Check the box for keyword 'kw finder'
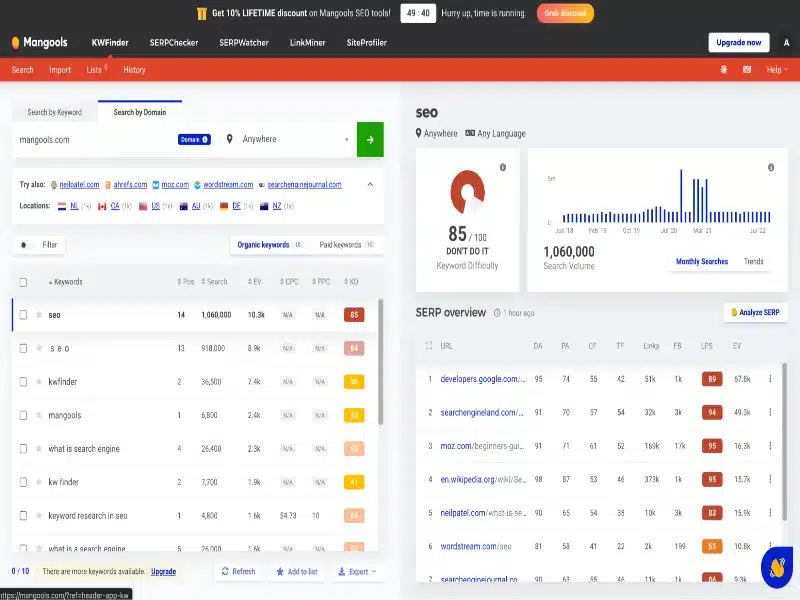 [23, 482]
